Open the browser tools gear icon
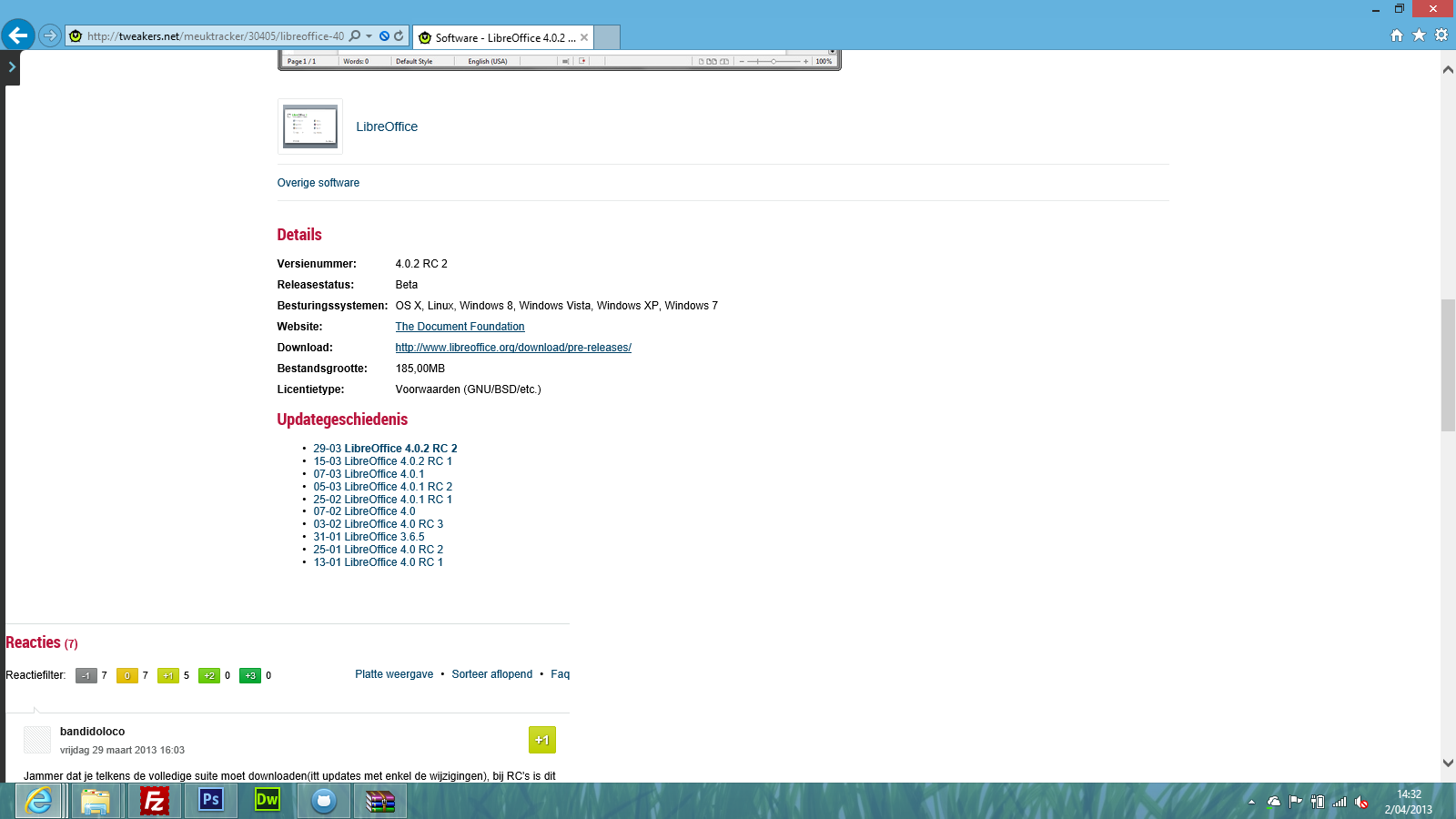This screenshot has width=1456, height=819. click(1441, 35)
